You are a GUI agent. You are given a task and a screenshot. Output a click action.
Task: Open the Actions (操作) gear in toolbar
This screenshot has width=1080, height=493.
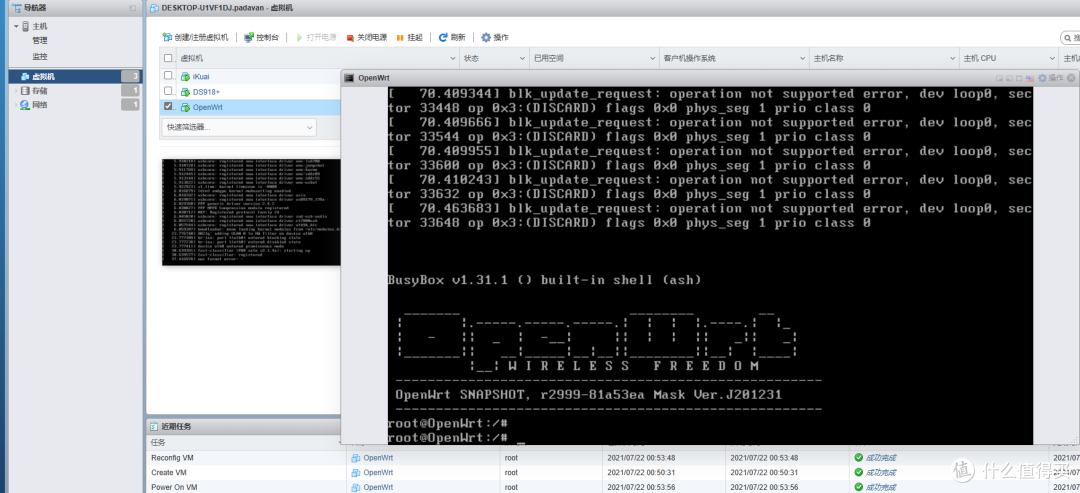(x=487, y=37)
